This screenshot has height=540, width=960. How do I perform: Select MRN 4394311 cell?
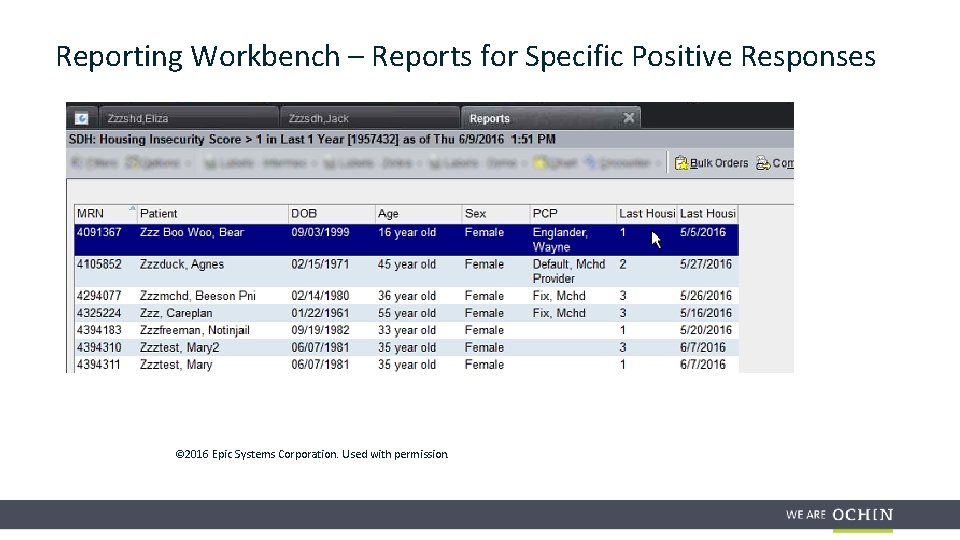99,365
